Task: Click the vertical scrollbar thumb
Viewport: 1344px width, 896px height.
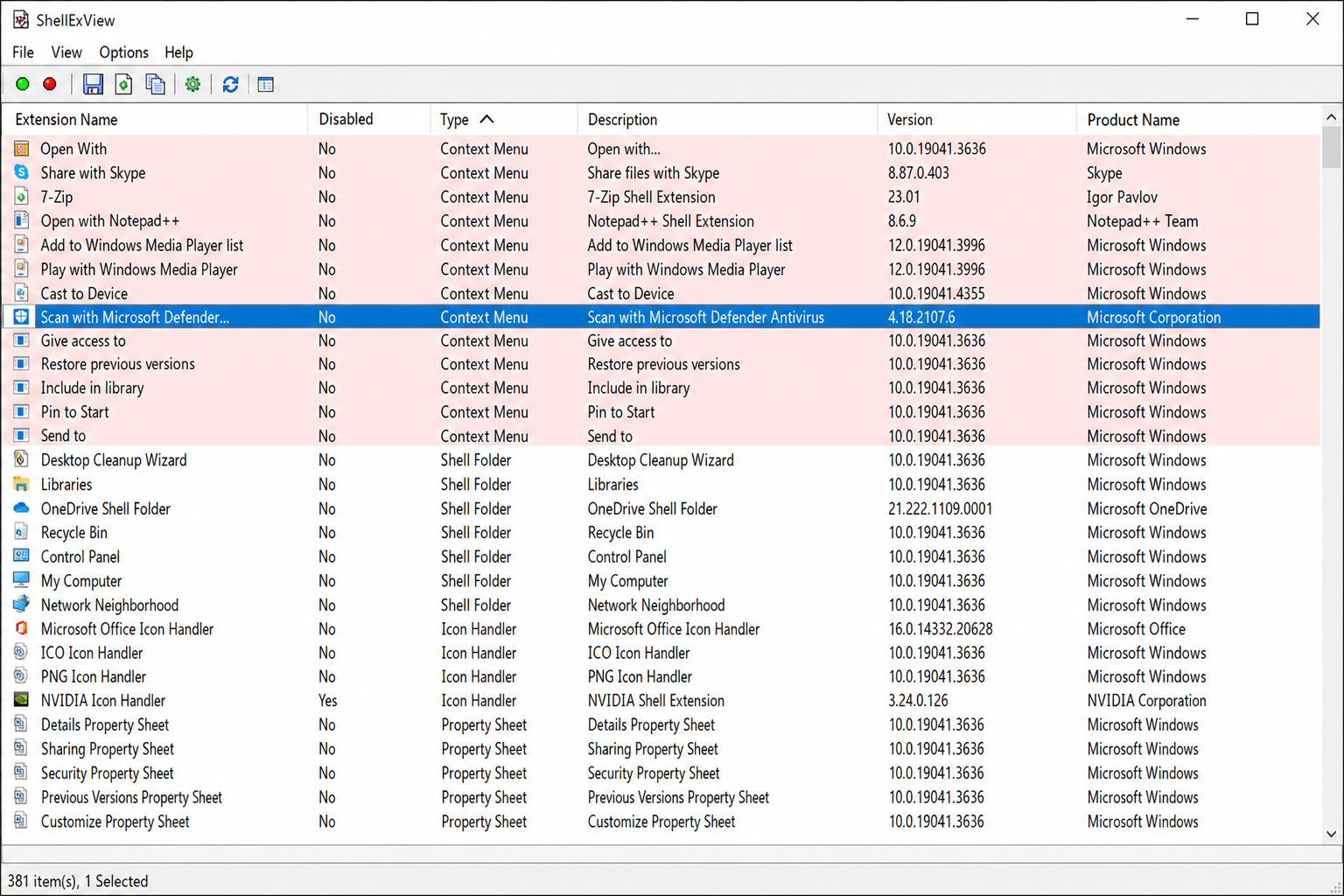Action: coord(1331,147)
